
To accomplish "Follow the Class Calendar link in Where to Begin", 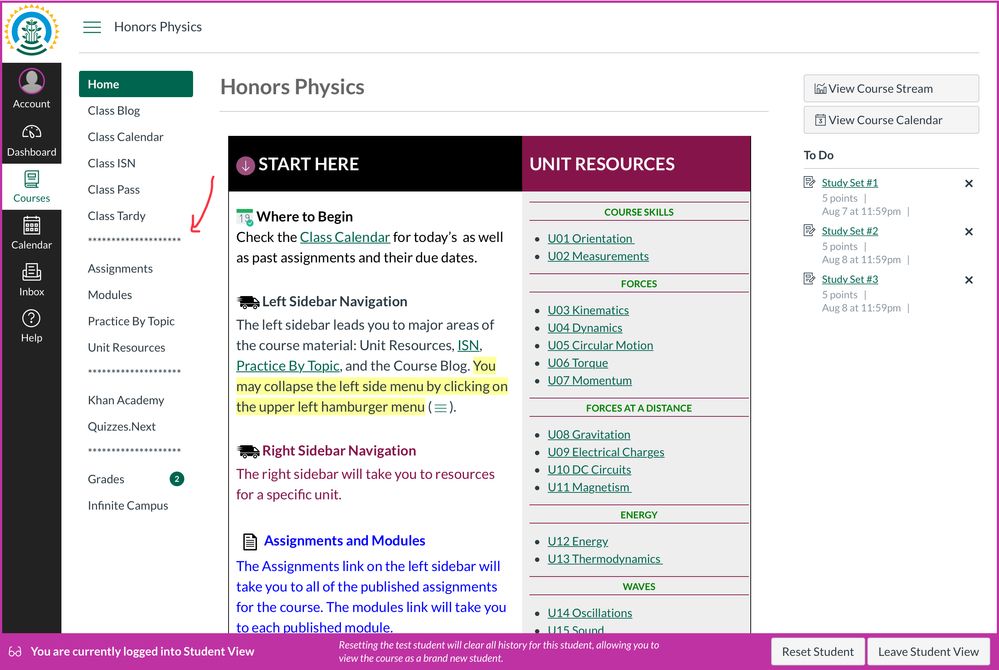I will [345, 237].
